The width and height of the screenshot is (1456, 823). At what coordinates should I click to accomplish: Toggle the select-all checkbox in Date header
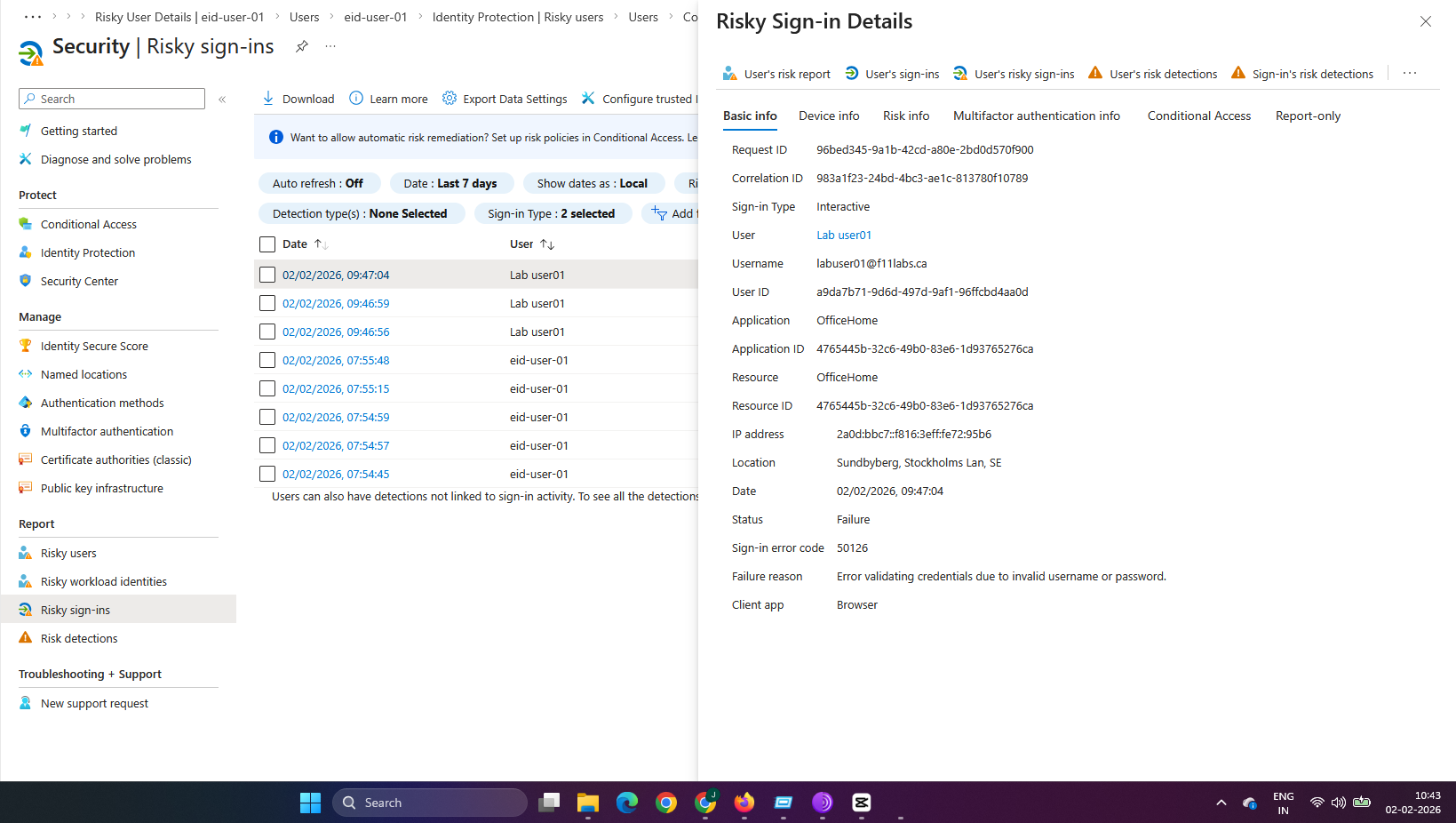(x=267, y=244)
